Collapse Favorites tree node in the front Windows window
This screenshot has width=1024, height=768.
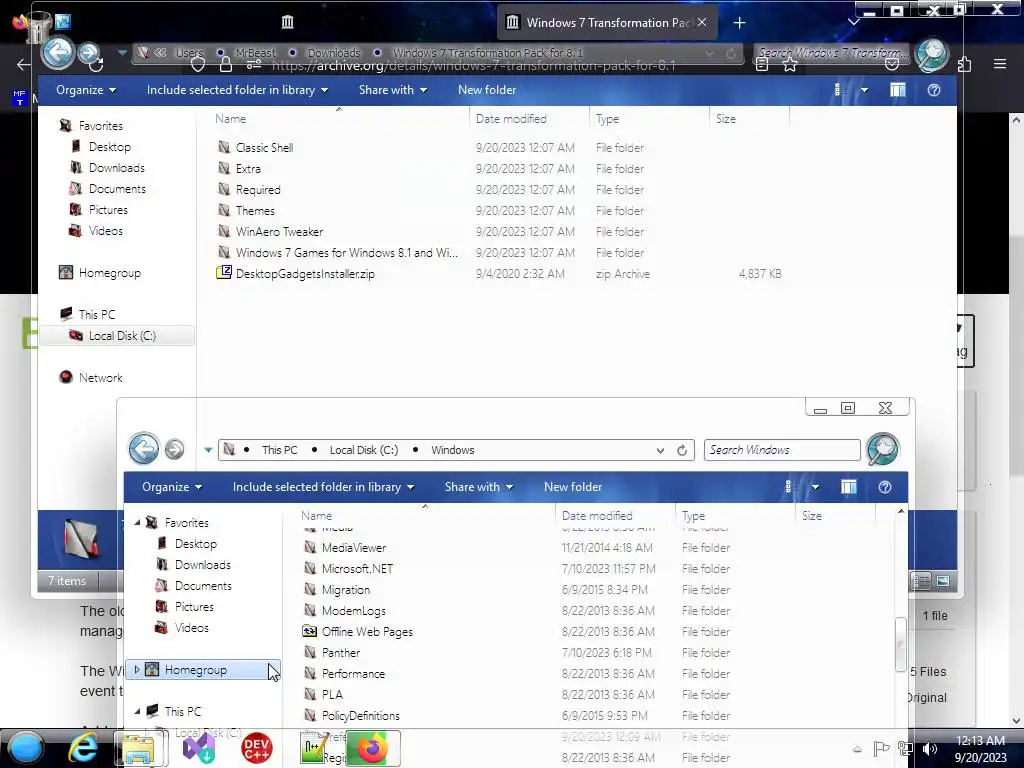[137, 522]
